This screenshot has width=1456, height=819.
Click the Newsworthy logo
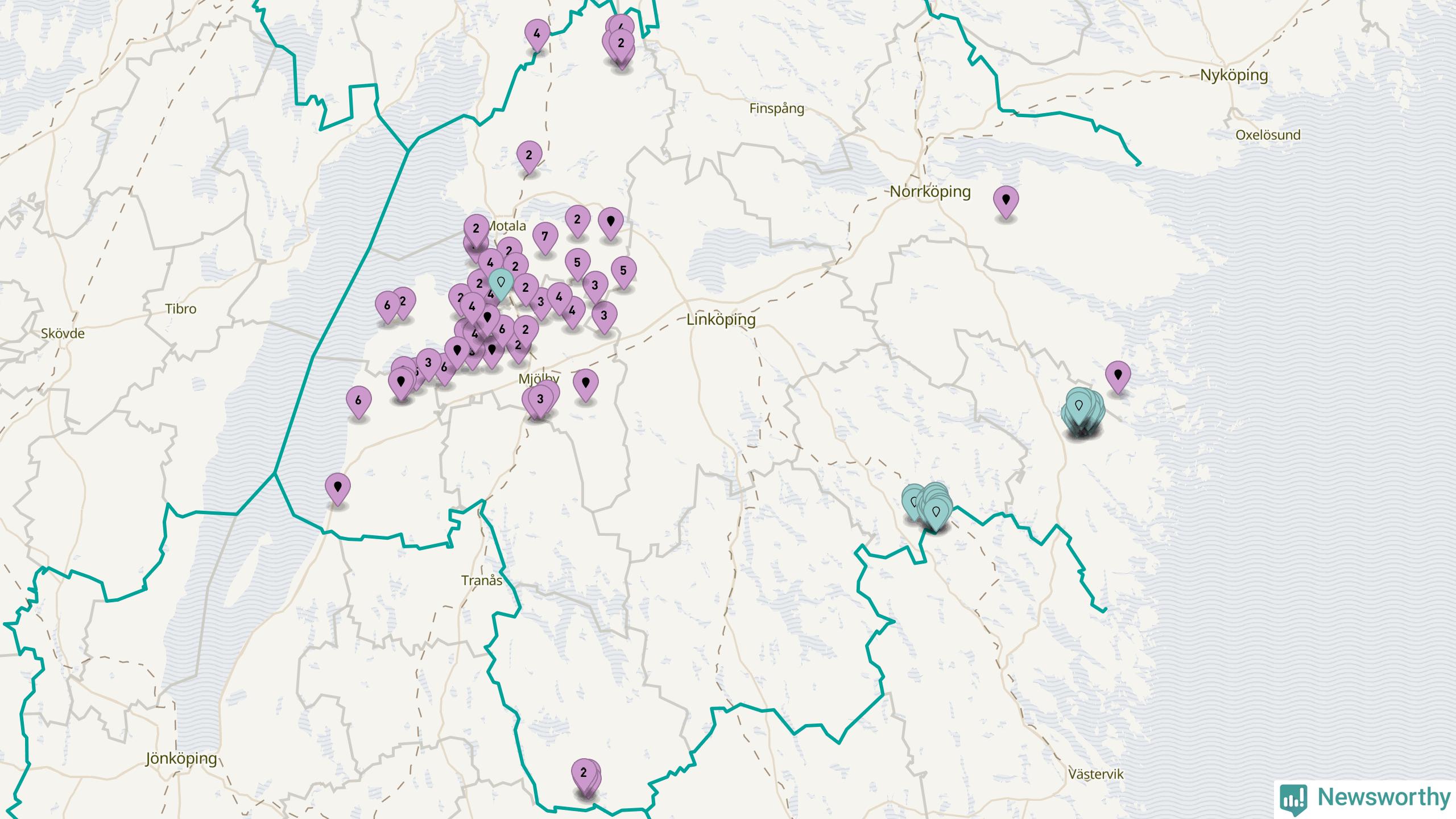coord(1366,798)
